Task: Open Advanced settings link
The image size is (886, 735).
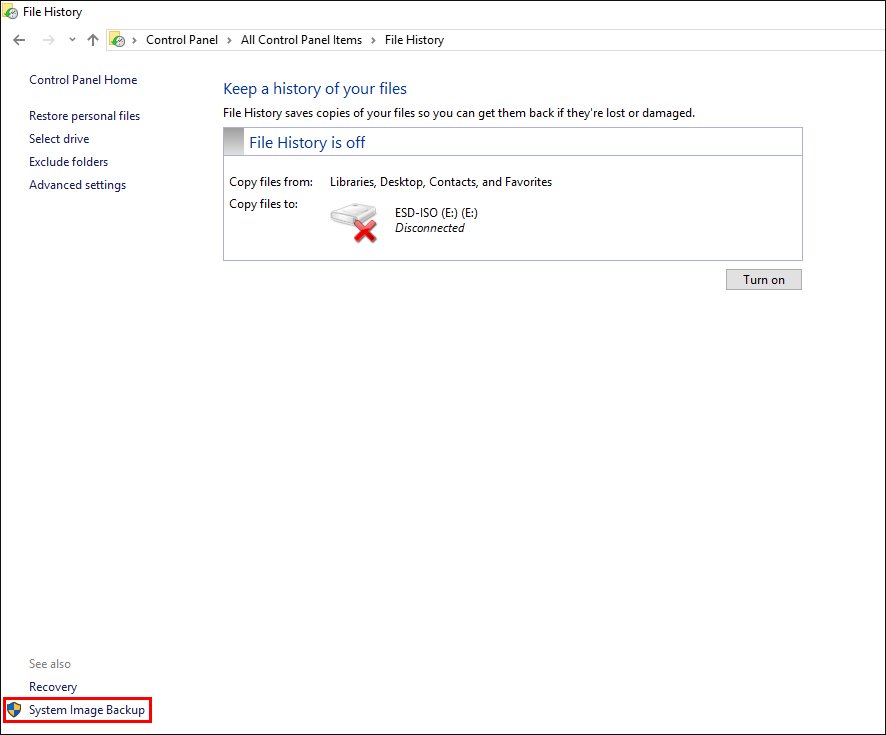Action: point(77,185)
